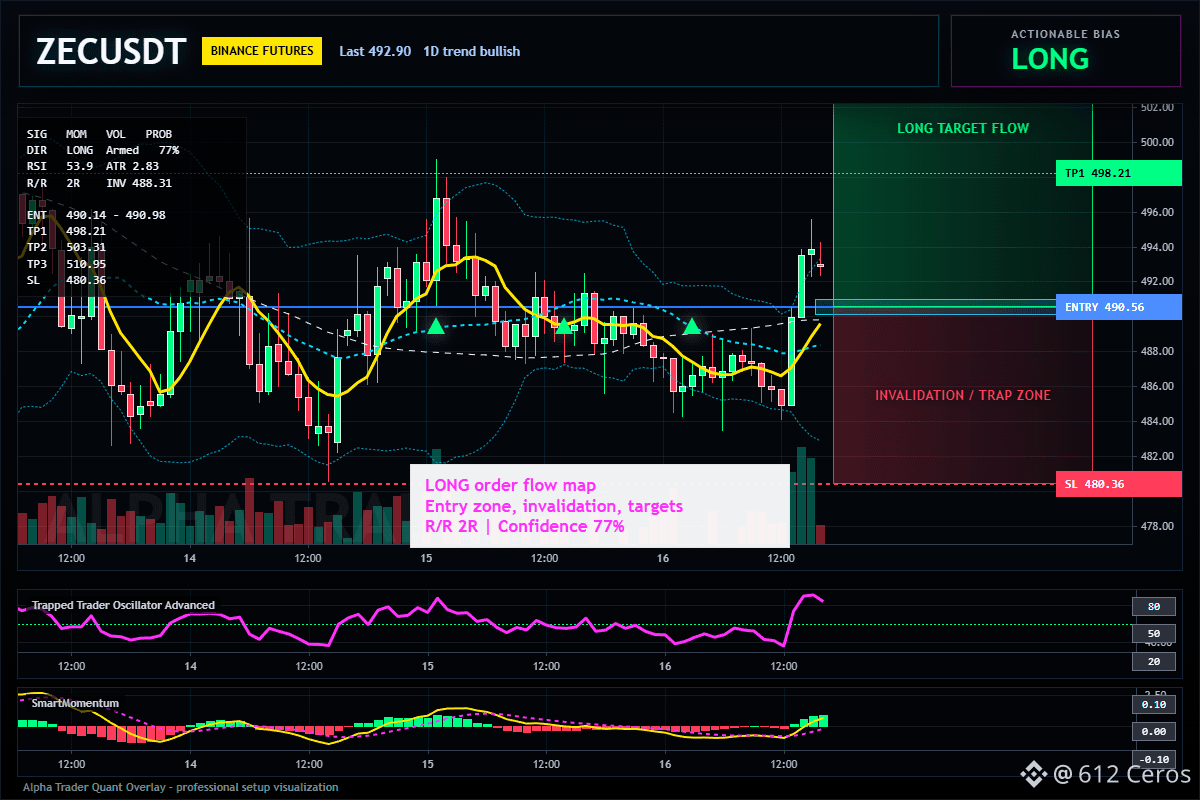Click the 496.00 price axis label

point(1157,212)
